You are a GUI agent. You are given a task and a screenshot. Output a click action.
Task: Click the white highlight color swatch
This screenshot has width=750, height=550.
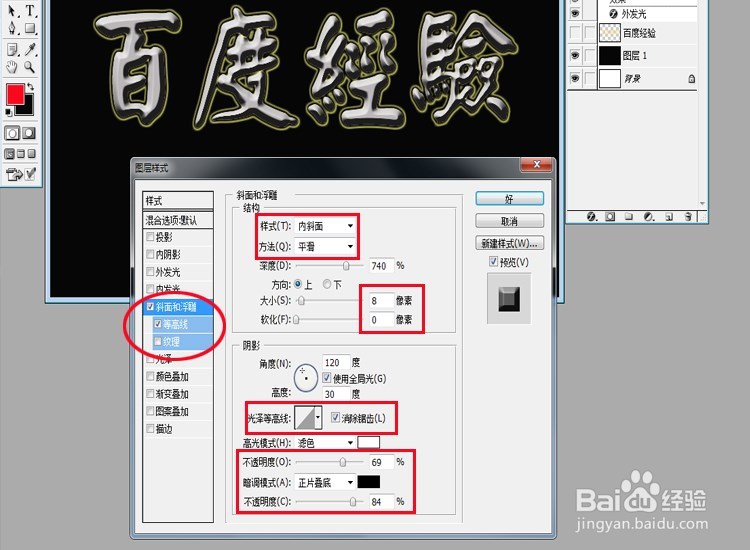point(369,442)
